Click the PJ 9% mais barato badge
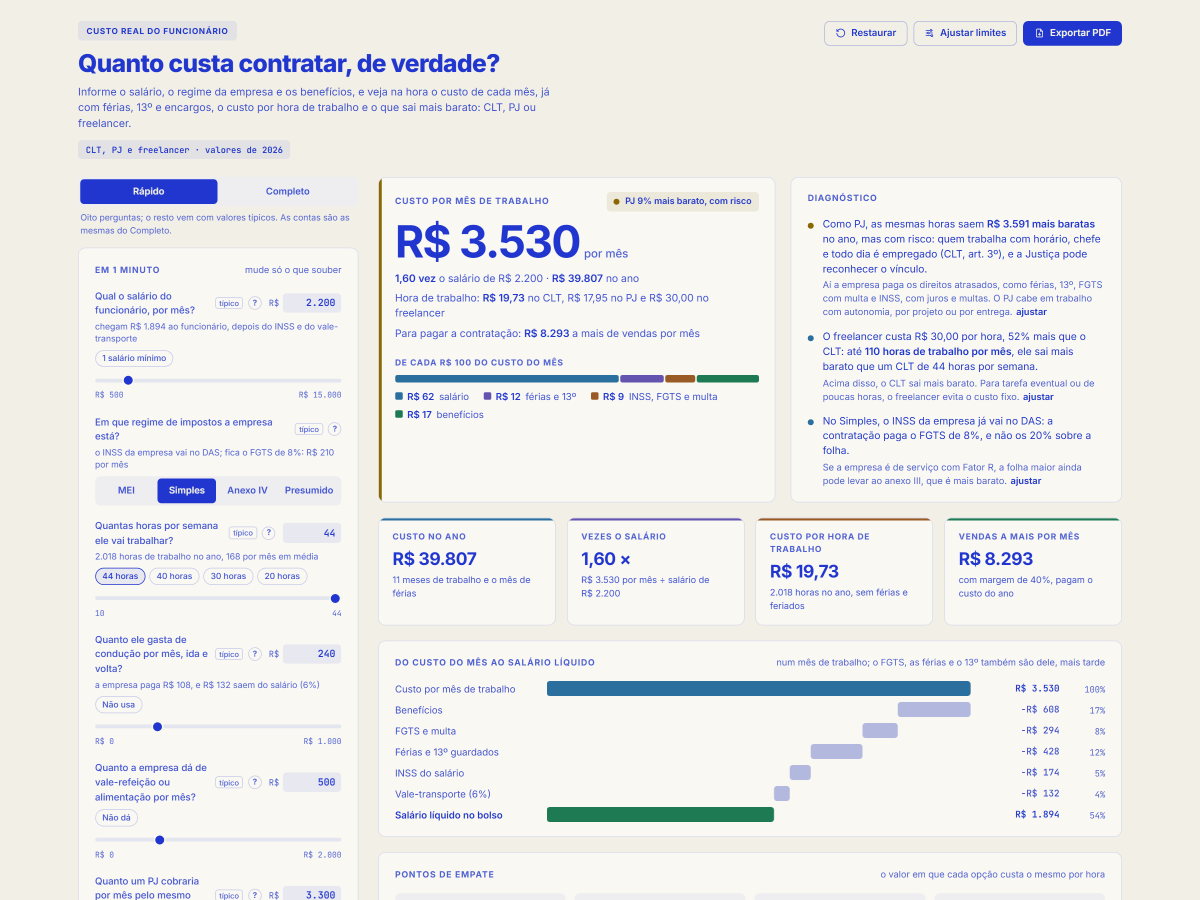 coord(683,201)
